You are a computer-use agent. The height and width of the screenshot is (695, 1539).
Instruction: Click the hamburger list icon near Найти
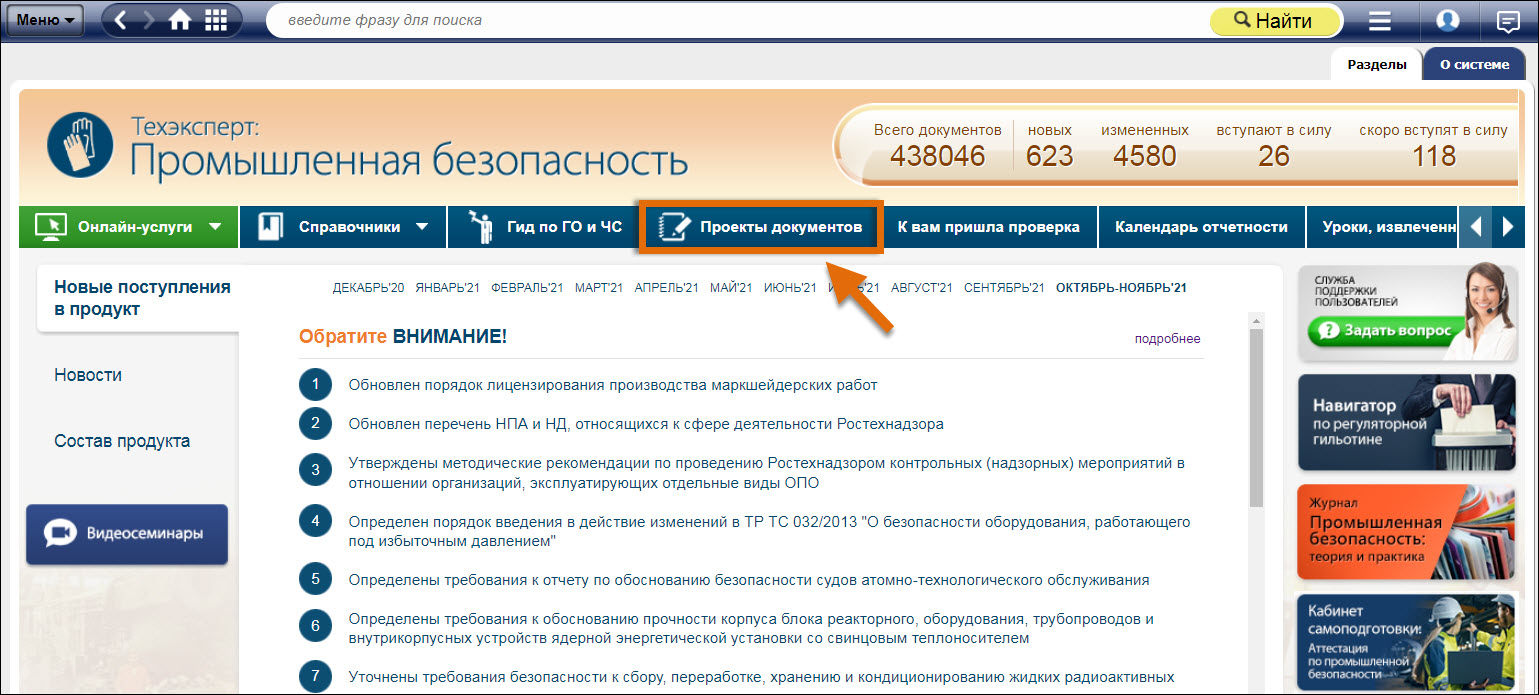point(1380,20)
